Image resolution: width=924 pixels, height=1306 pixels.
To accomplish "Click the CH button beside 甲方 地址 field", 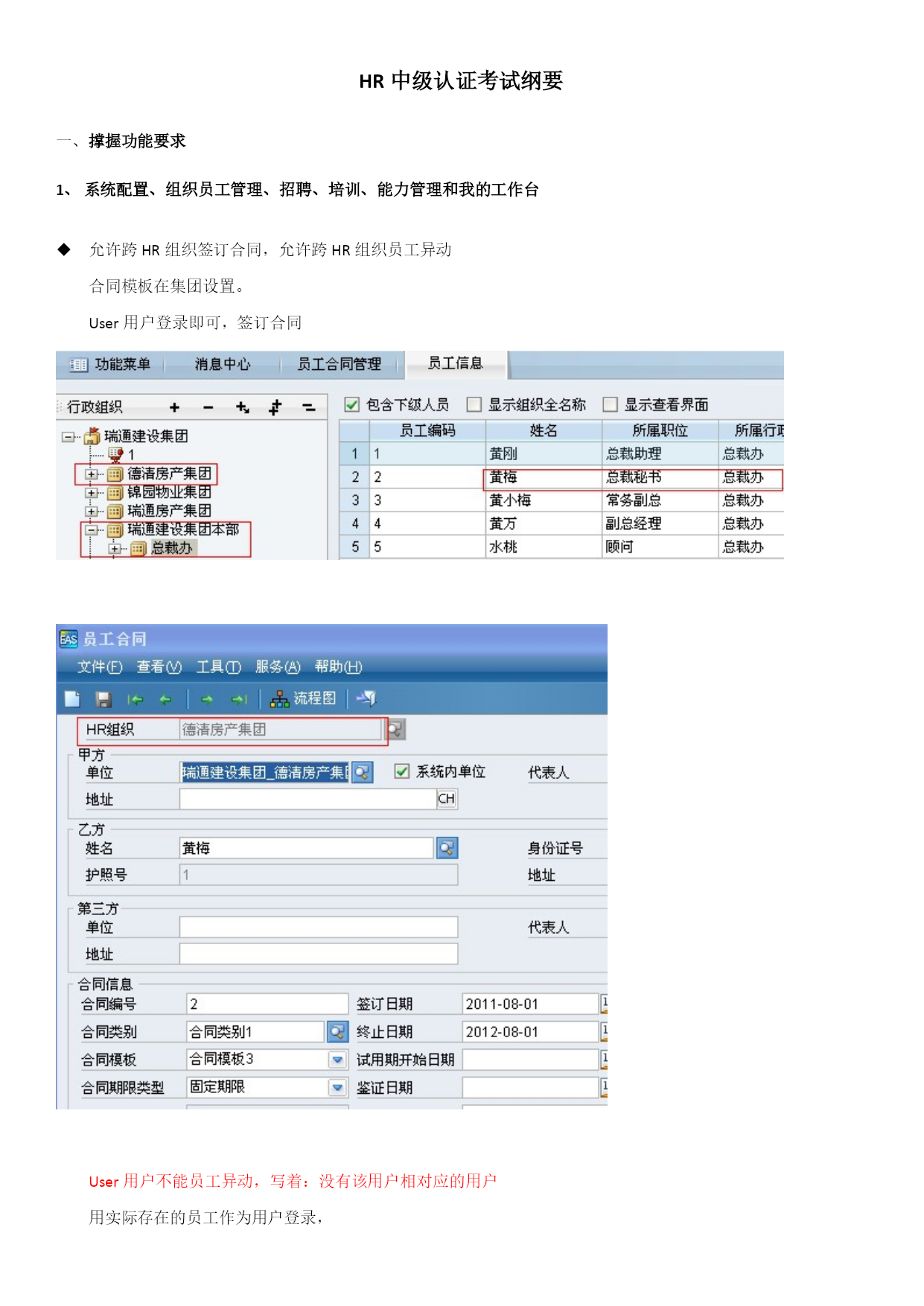I will tap(447, 799).
